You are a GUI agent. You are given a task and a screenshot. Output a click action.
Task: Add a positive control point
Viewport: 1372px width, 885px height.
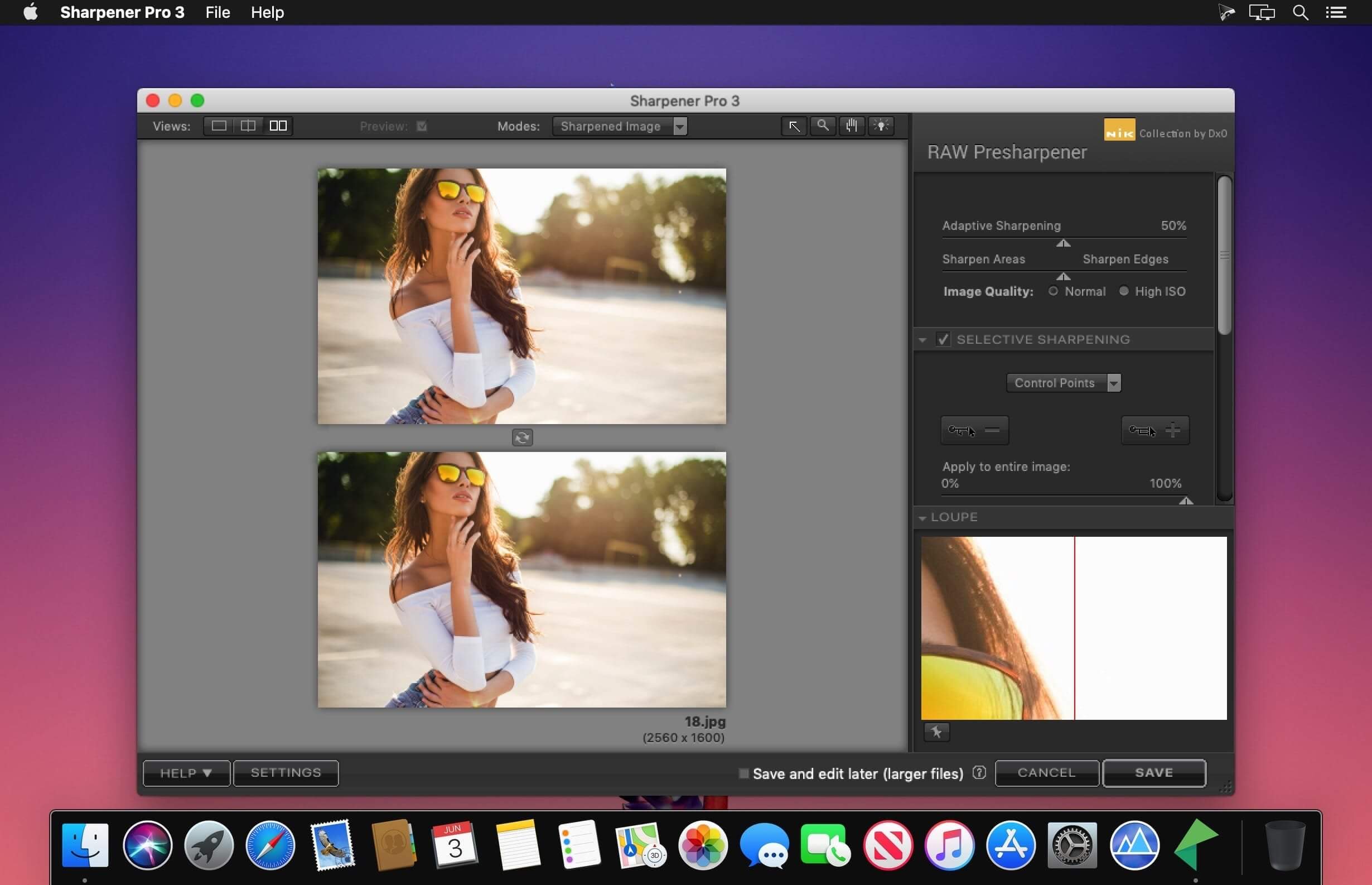[x=1155, y=430]
